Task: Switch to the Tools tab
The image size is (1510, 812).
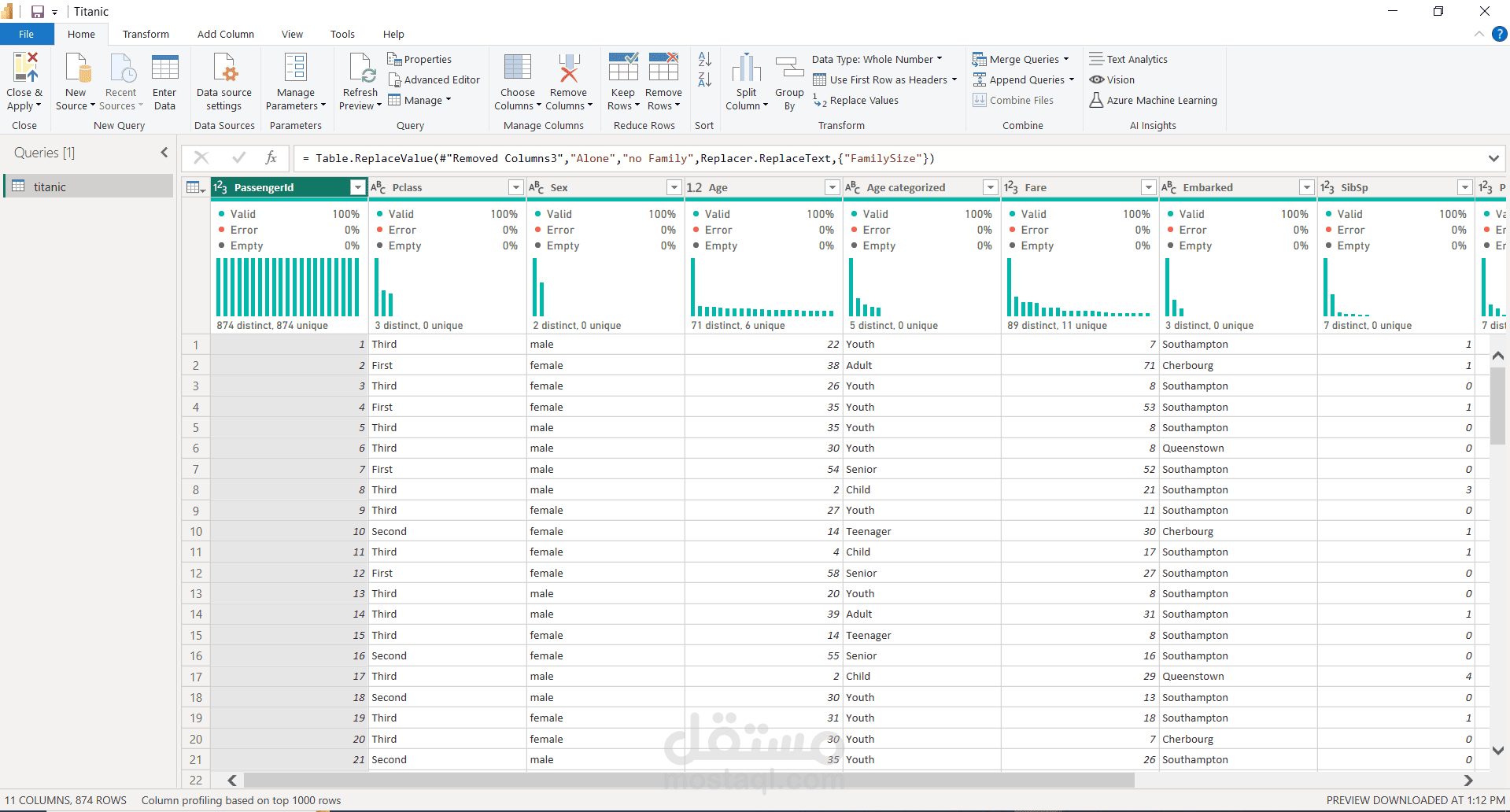Action: point(342,34)
